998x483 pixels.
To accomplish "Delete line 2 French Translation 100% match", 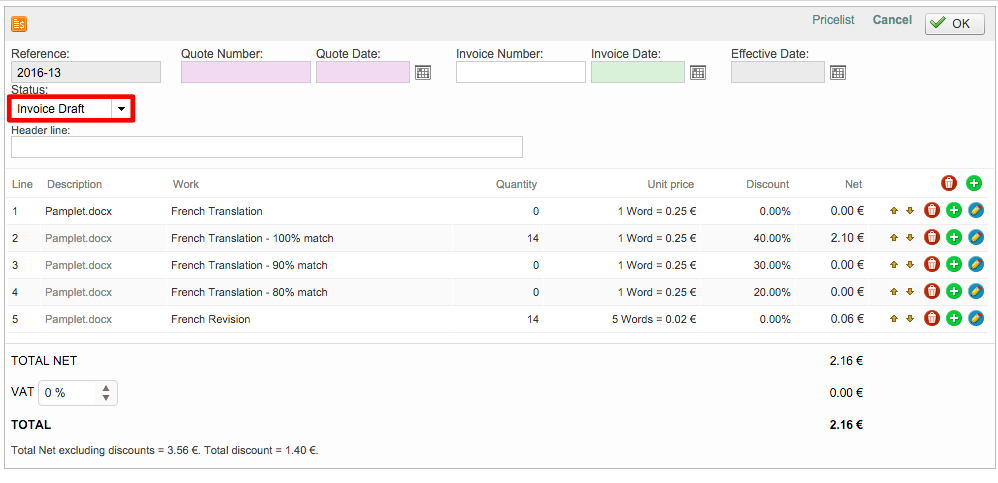I will click(x=932, y=238).
